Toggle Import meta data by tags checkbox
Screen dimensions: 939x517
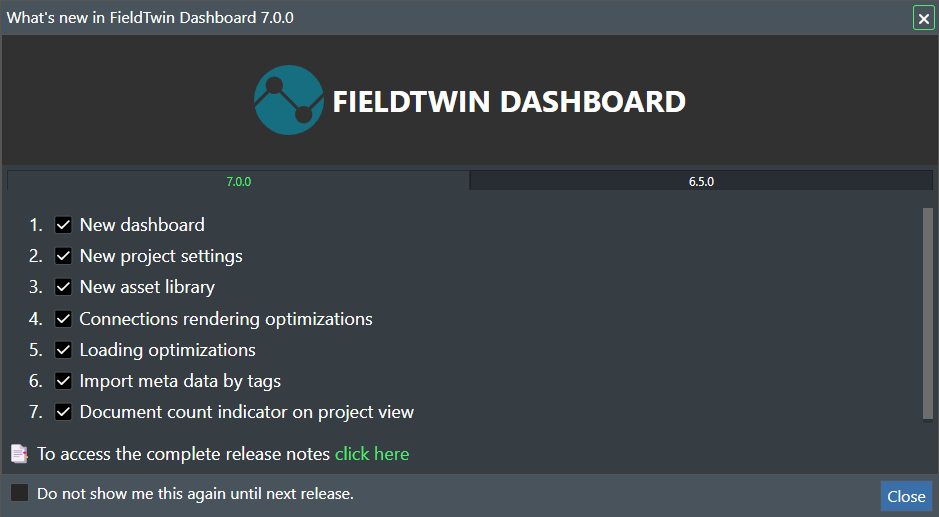(x=63, y=381)
